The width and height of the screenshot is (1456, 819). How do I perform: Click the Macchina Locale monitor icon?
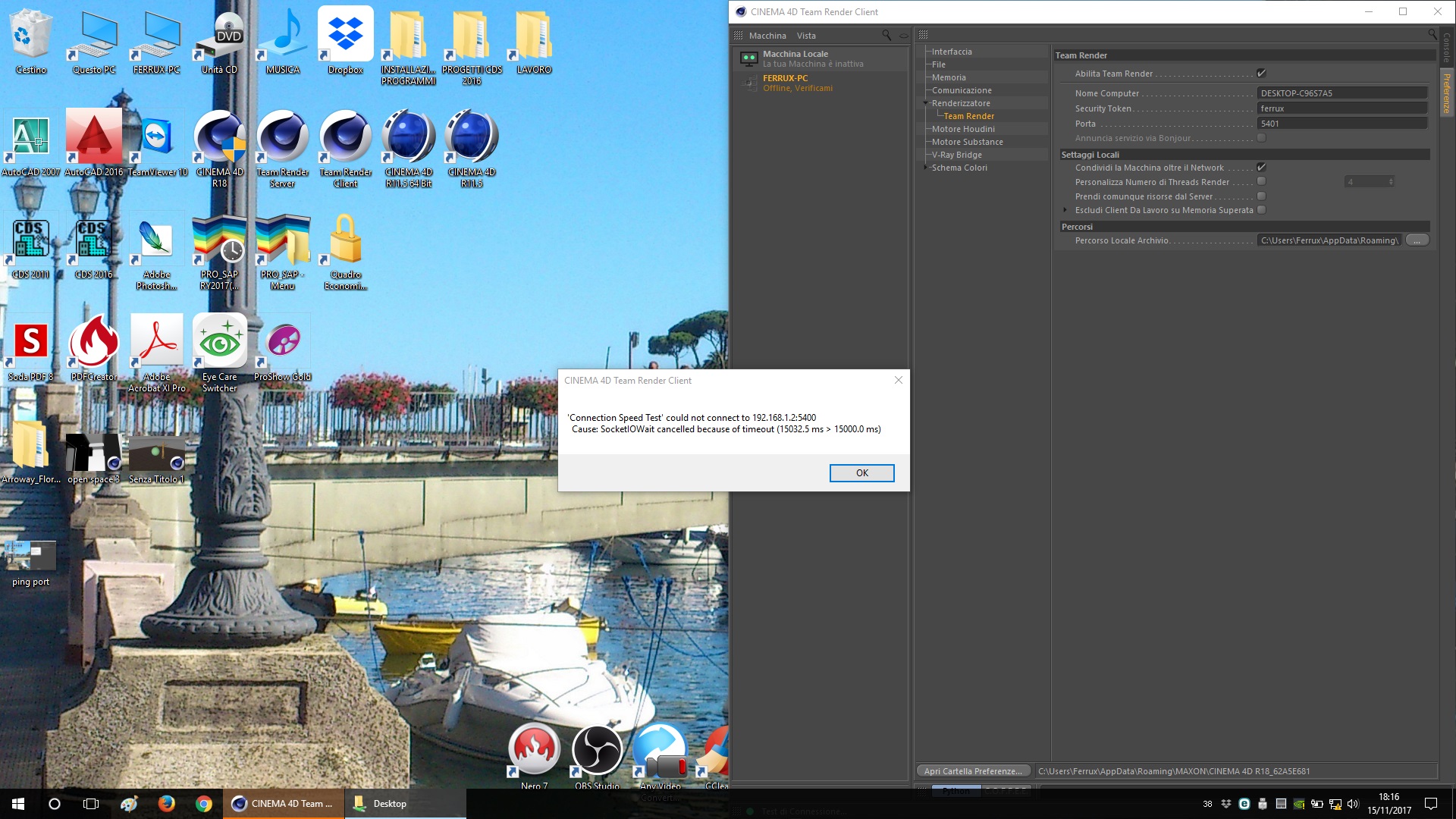748,58
